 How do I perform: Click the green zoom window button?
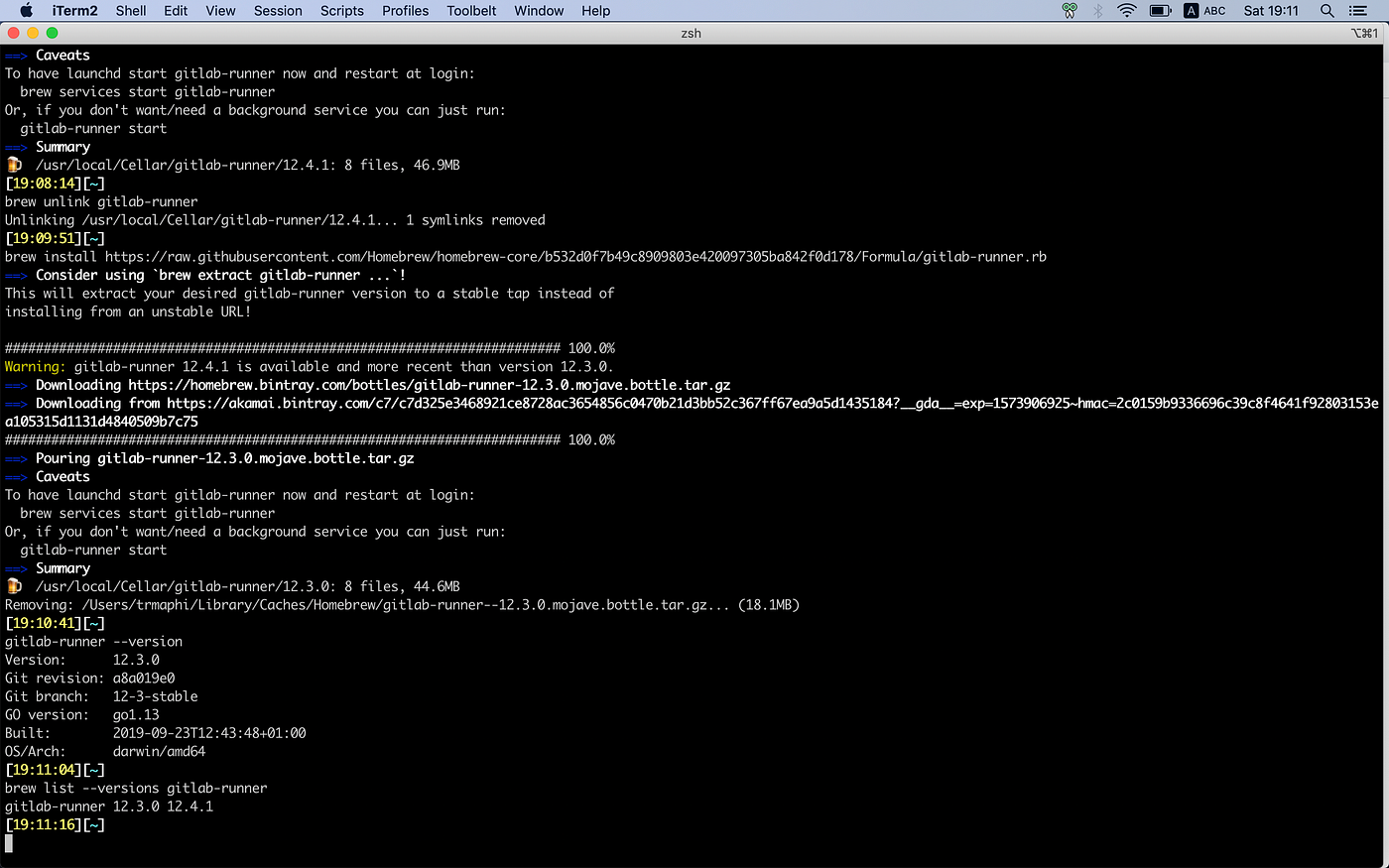53,33
